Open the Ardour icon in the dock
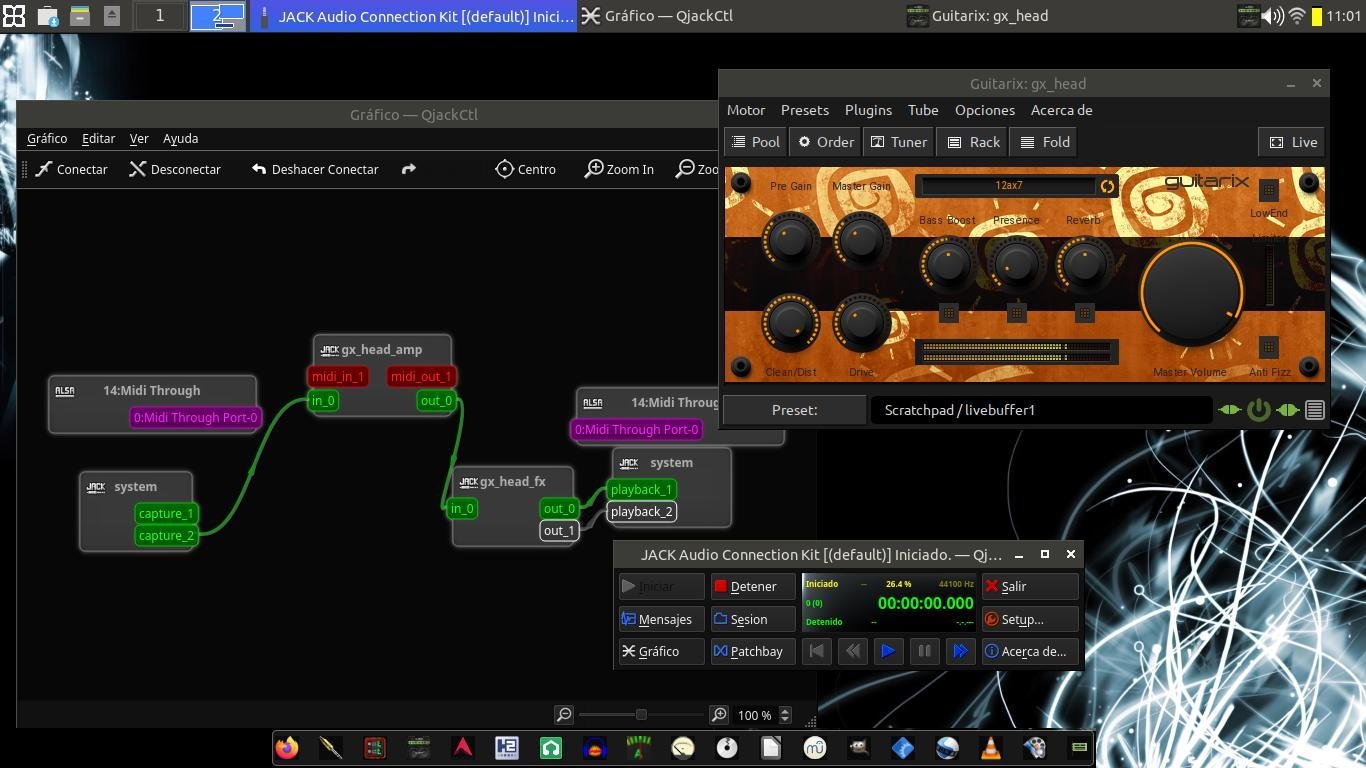The width and height of the screenshot is (1366, 768). 463,747
